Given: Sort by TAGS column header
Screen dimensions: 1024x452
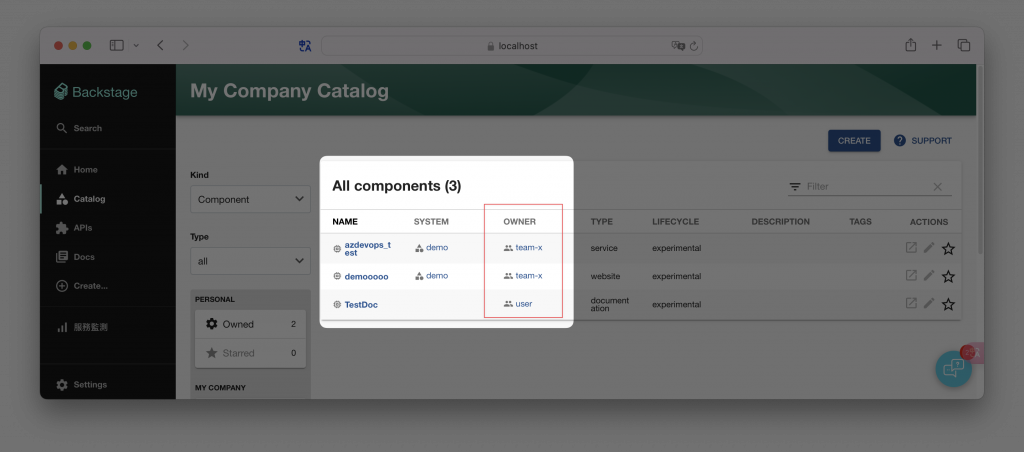Looking at the screenshot, I should pos(860,221).
